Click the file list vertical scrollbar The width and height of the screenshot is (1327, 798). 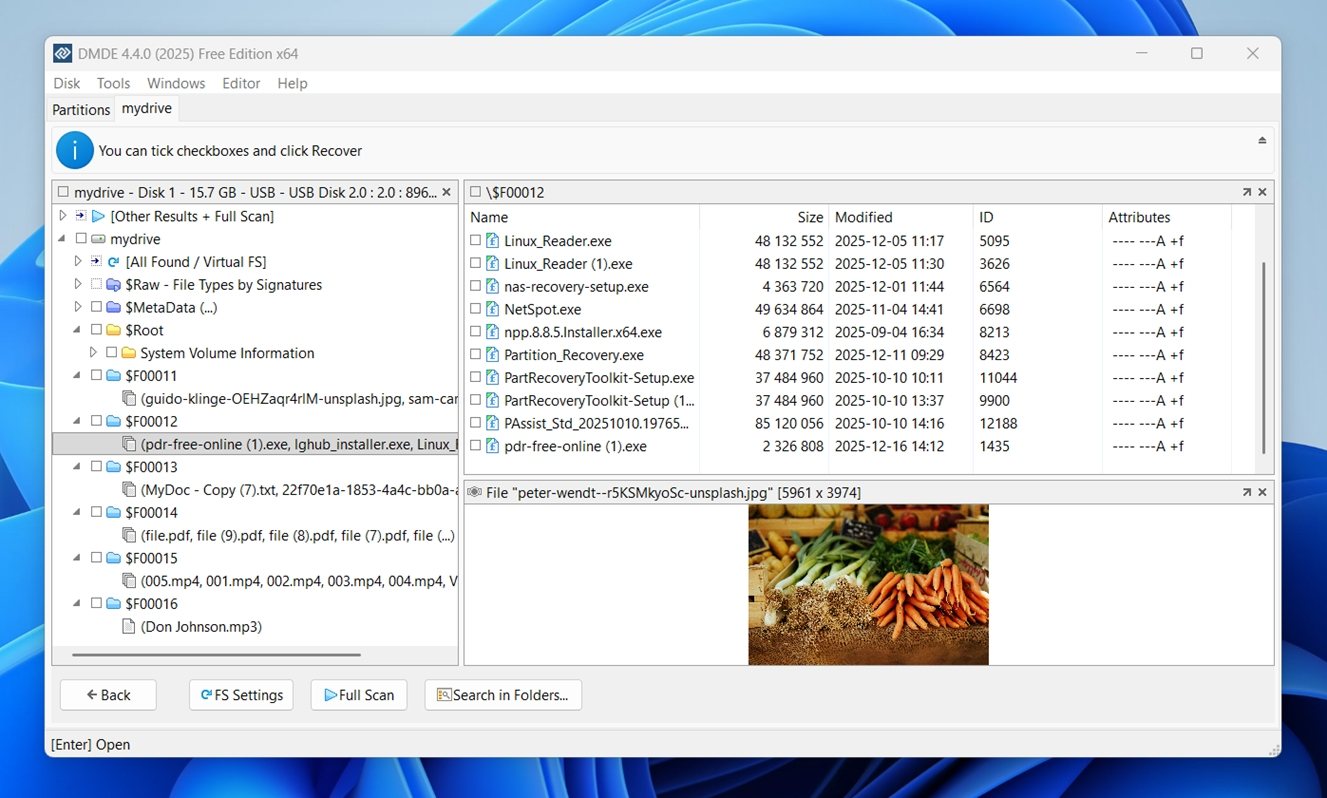(1264, 357)
